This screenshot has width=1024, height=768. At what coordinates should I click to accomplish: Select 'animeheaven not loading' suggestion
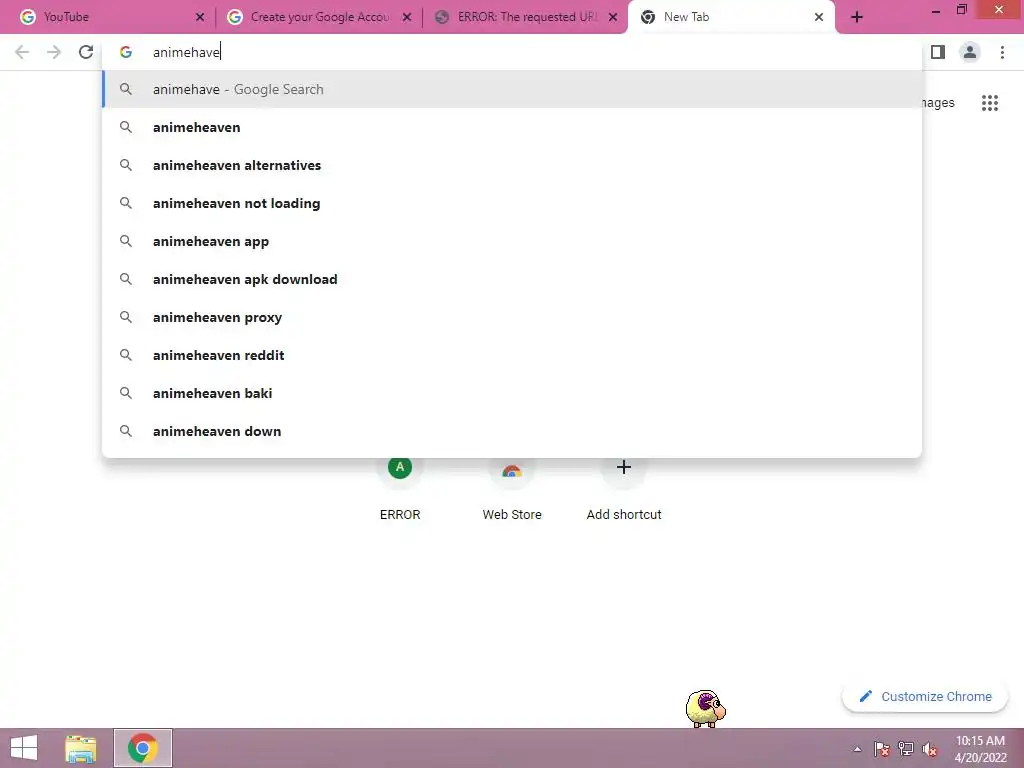click(512, 203)
